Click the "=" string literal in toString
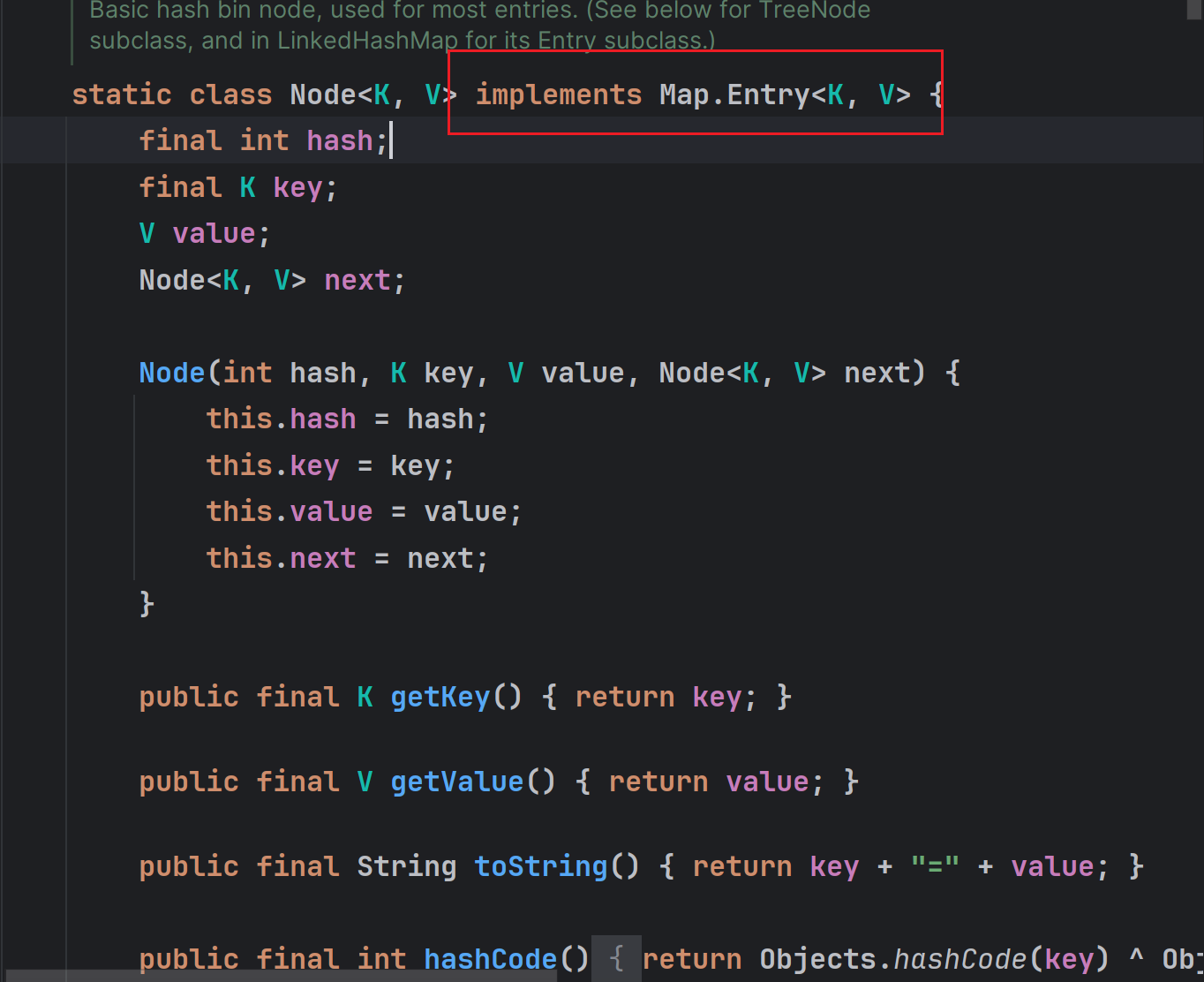 [936, 866]
